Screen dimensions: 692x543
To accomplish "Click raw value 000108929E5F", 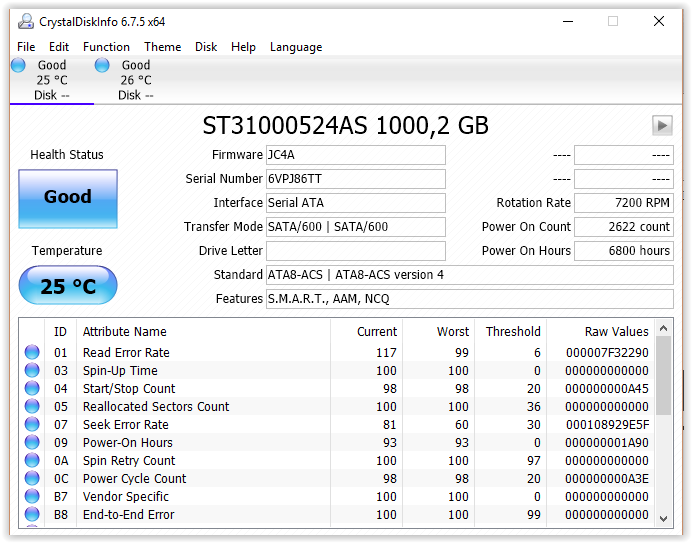I will point(607,424).
